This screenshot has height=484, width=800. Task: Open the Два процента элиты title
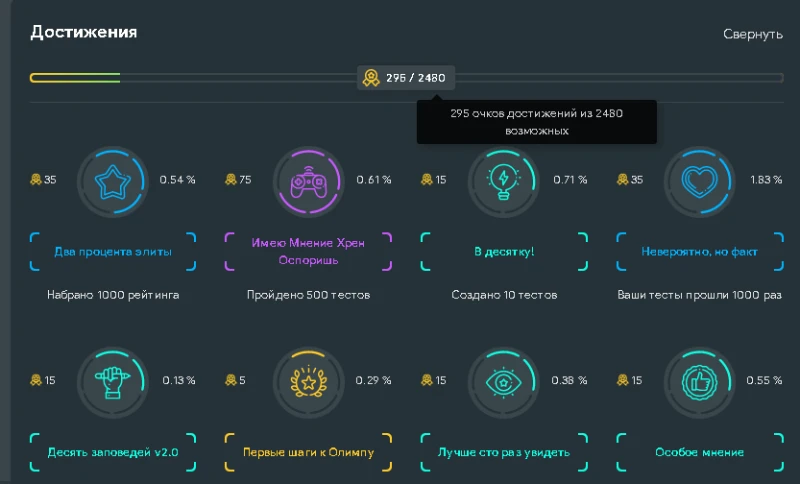coord(113,252)
